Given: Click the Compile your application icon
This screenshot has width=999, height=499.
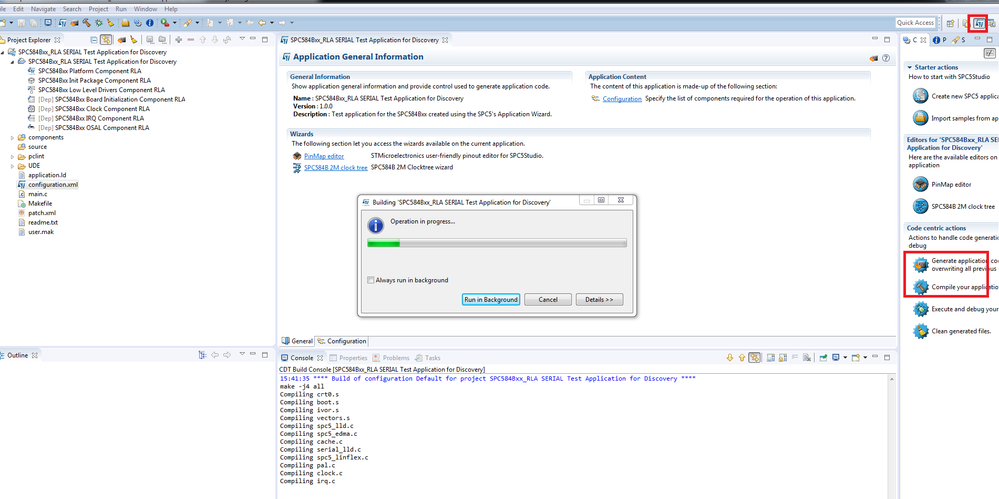Looking at the screenshot, I should point(920,287).
